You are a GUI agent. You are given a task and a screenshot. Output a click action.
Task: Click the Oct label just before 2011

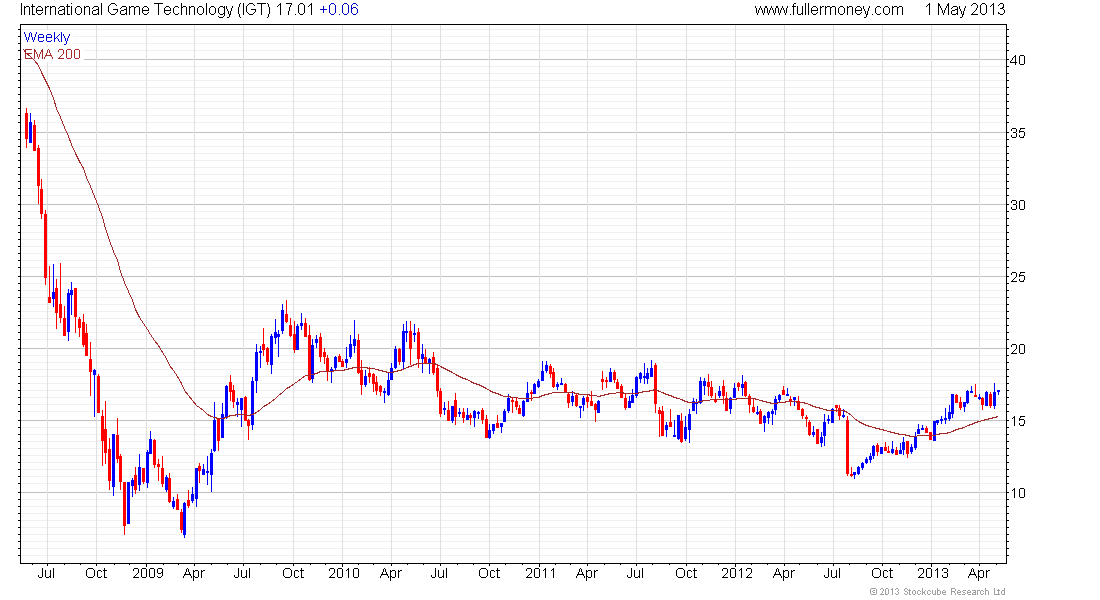point(489,573)
